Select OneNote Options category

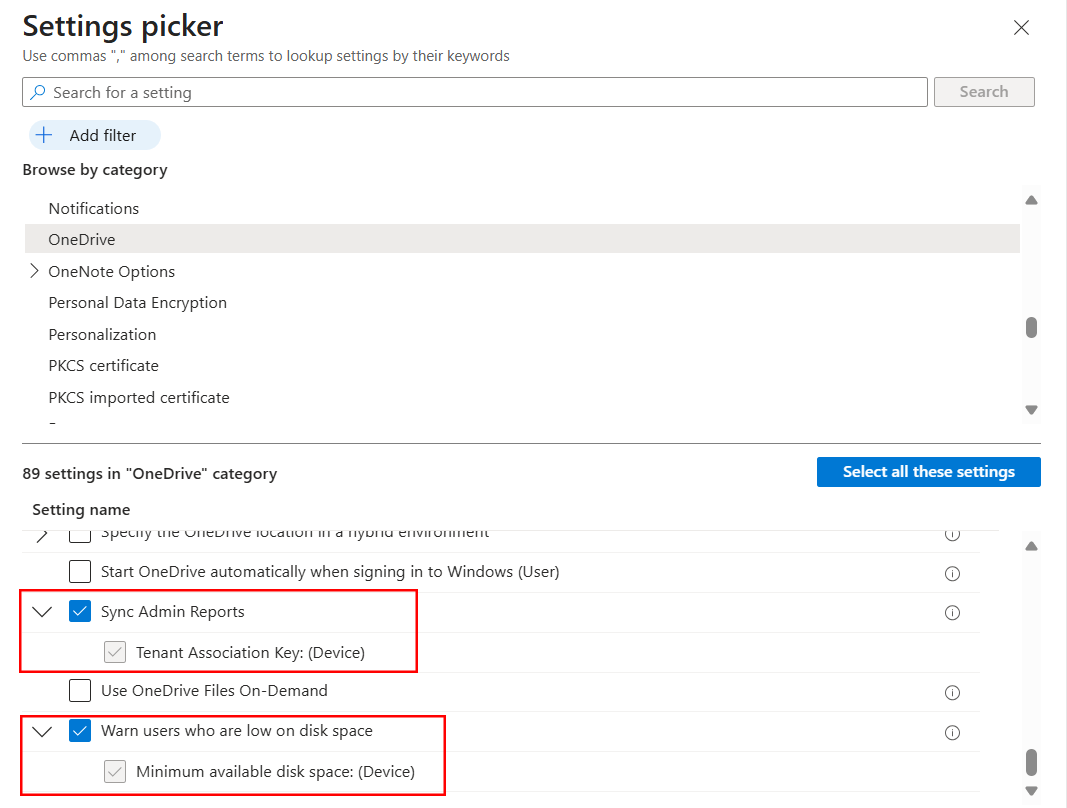112,272
